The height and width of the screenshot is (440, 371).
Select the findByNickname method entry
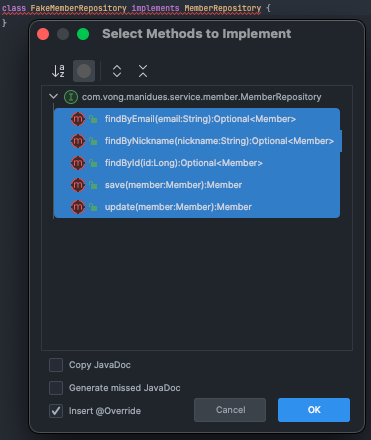197,141
